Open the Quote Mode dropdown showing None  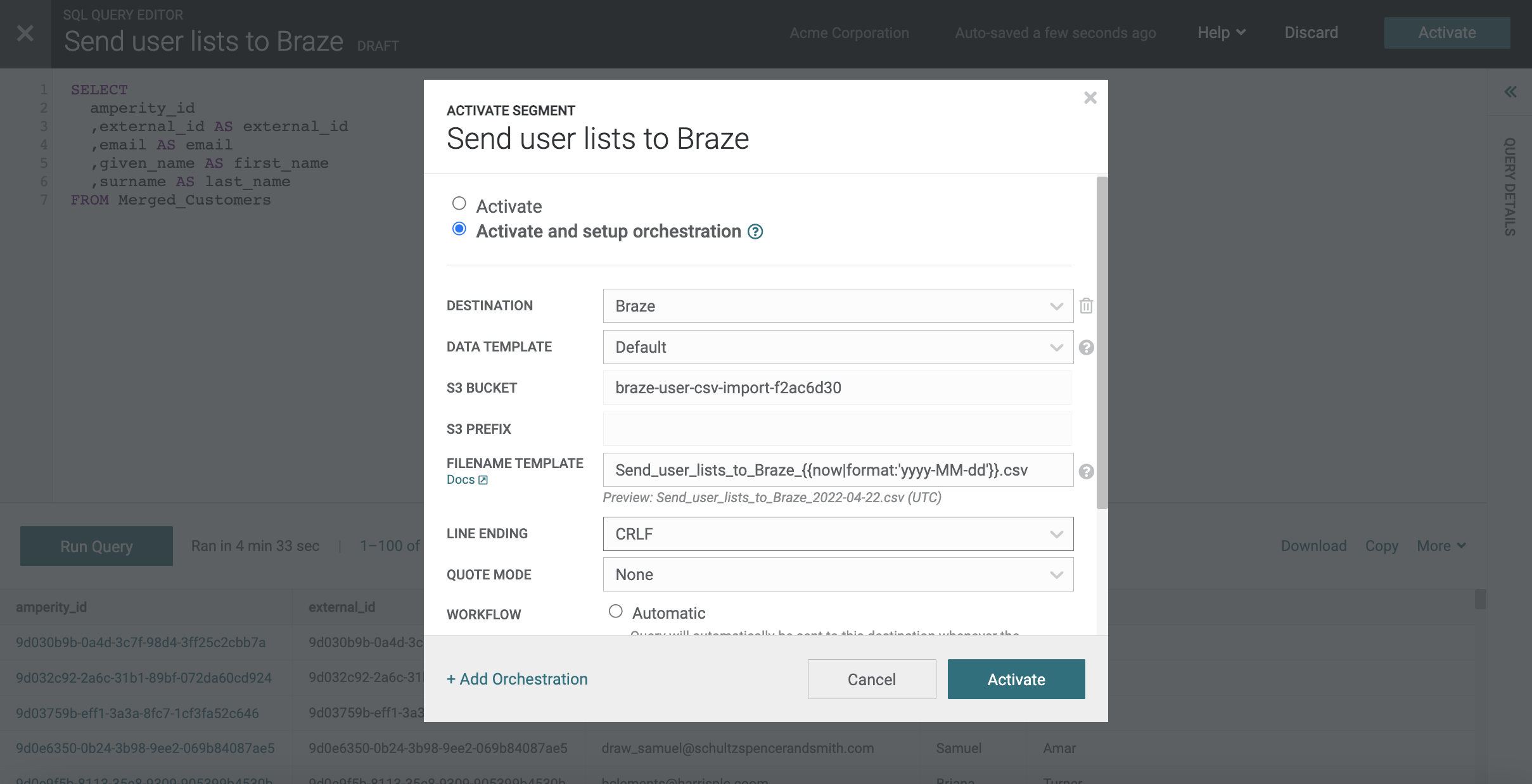(838, 574)
